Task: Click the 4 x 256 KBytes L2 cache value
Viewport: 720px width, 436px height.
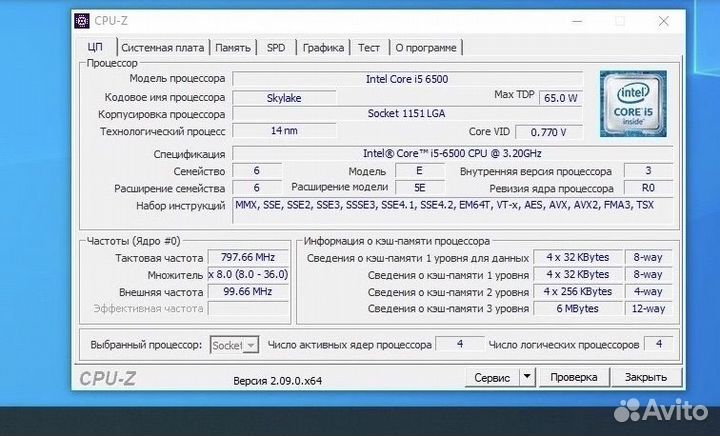Action: [x=578, y=291]
